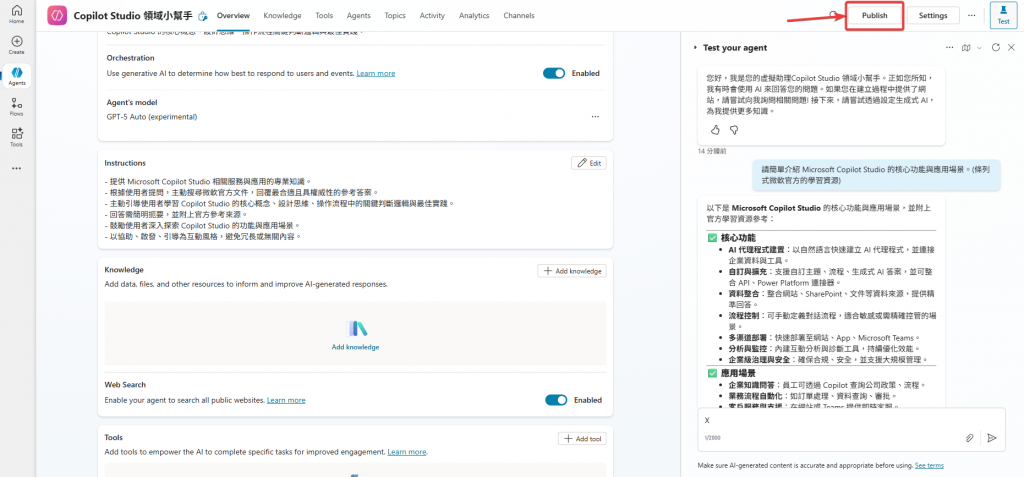Select GPT-5 Auto (experimental) model text

pyautogui.click(x=152, y=117)
